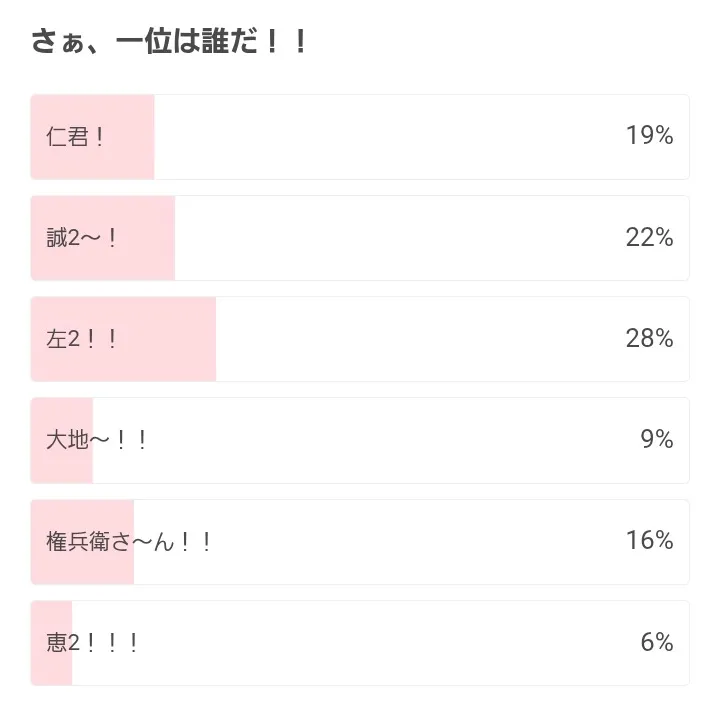This screenshot has width=720, height=703.
Task: Click the 19% result value
Action: 649,137
